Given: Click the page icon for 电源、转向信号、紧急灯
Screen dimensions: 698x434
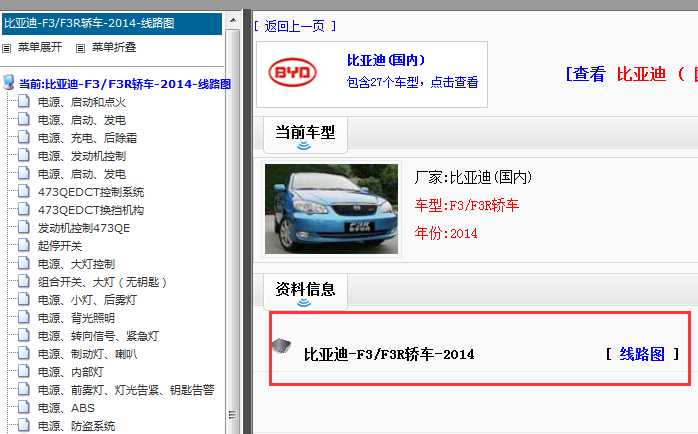Looking at the screenshot, I should pos(24,335).
